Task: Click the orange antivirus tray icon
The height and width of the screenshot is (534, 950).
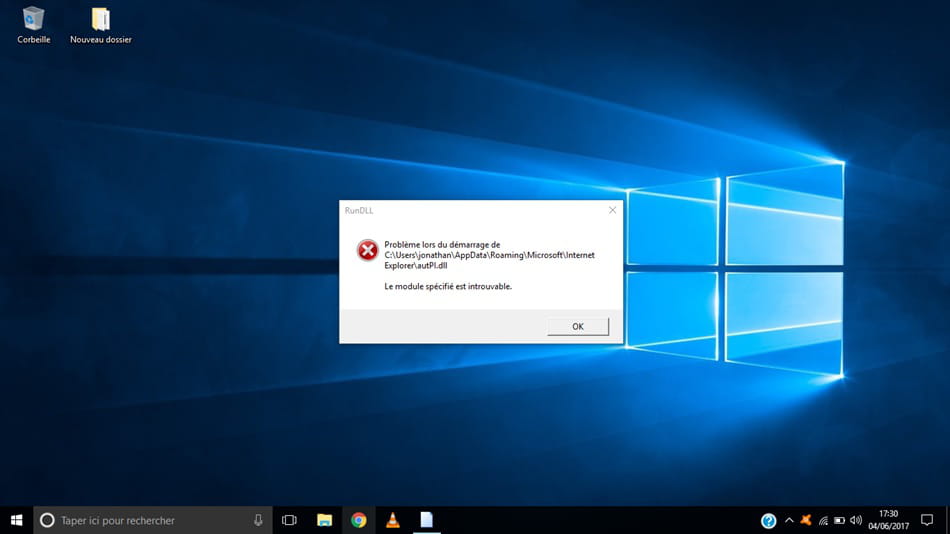Action: coord(806,520)
